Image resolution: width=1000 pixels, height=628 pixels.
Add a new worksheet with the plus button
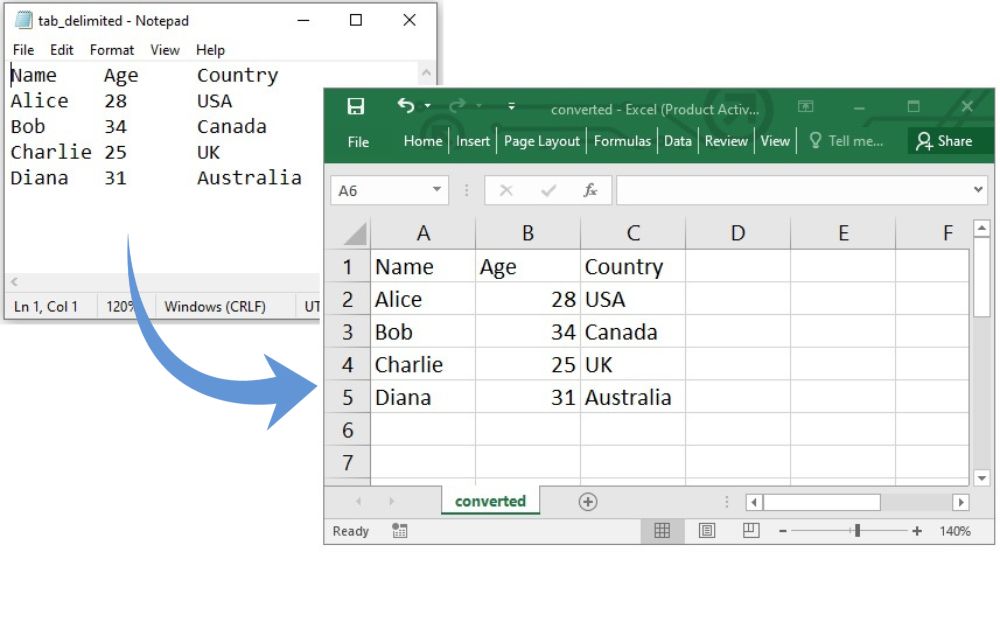tap(588, 501)
